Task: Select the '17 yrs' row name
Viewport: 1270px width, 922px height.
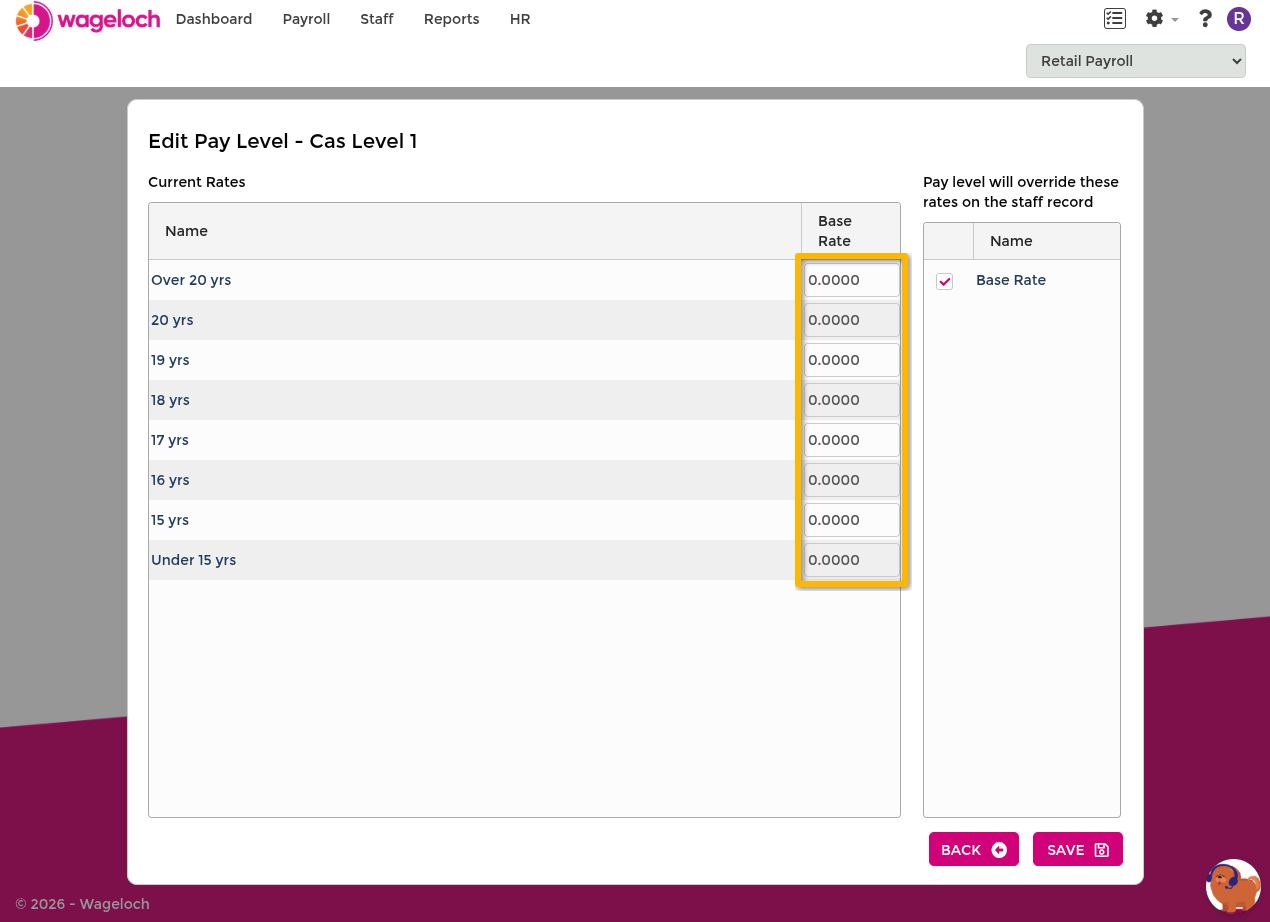Action: click(x=170, y=440)
